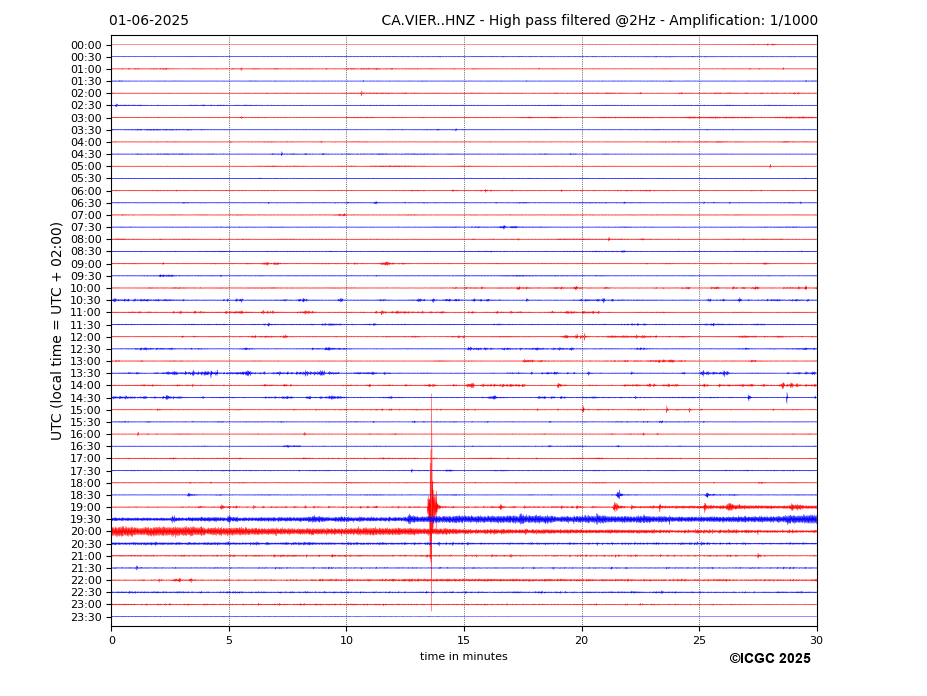
Task: Select the 19:00 time row label
Action: tap(86, 508)
